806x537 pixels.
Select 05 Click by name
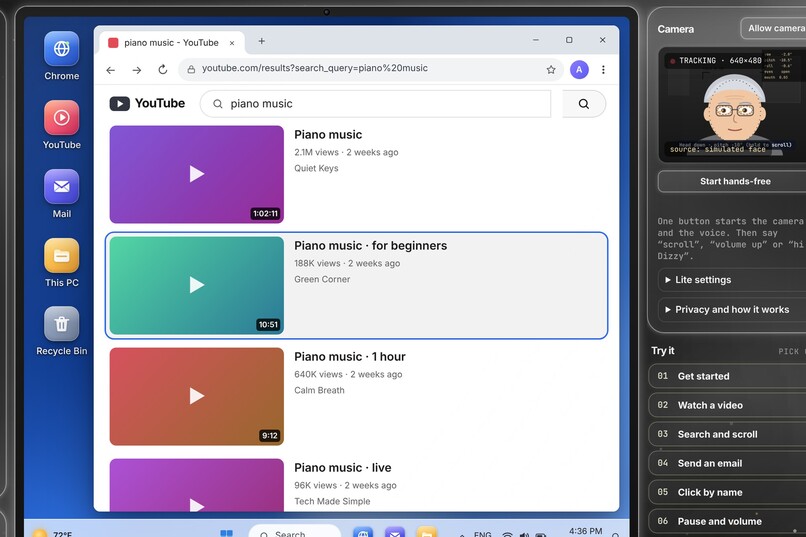click(727, 492)
